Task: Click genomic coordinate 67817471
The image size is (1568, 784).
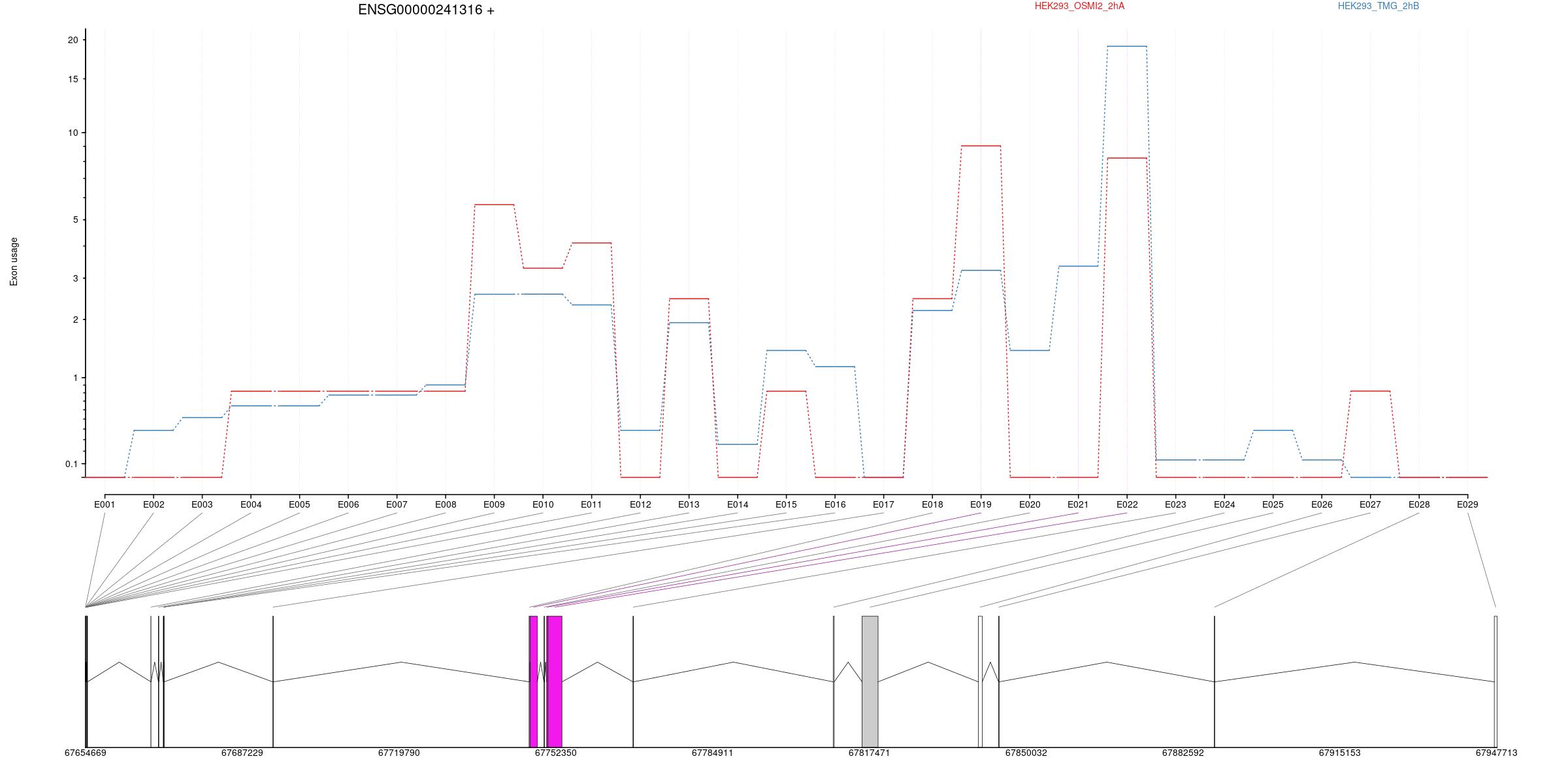Action: (x=869, y=753)
